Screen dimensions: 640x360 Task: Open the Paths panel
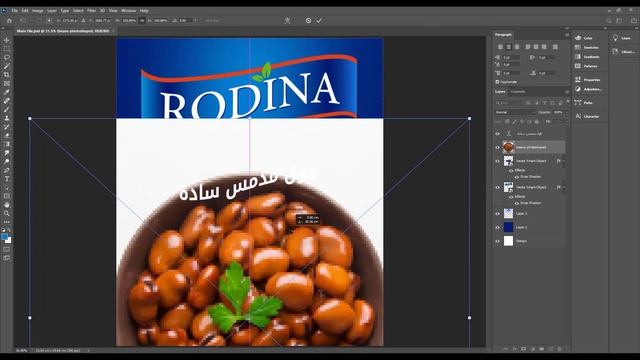pos(584,103)
